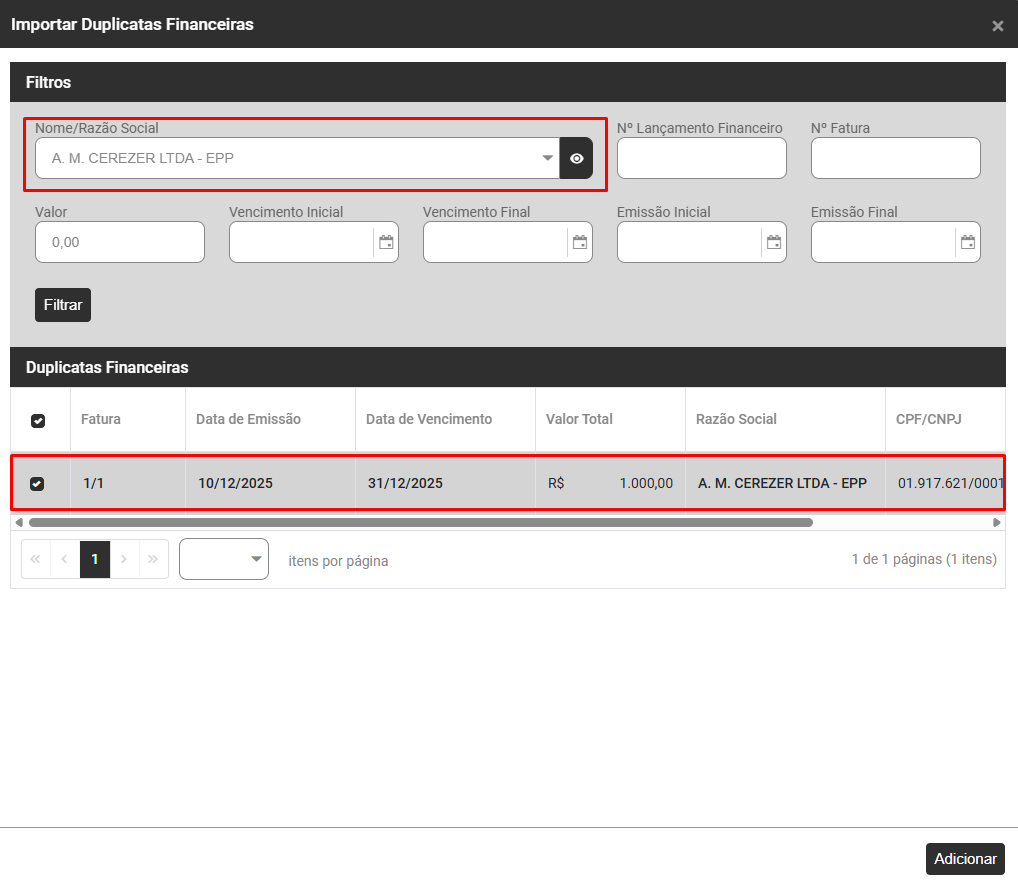1018x886 pixels.
Task: Expand the Nome/Razão Social dropdown
Action: [x=547, y=158]
